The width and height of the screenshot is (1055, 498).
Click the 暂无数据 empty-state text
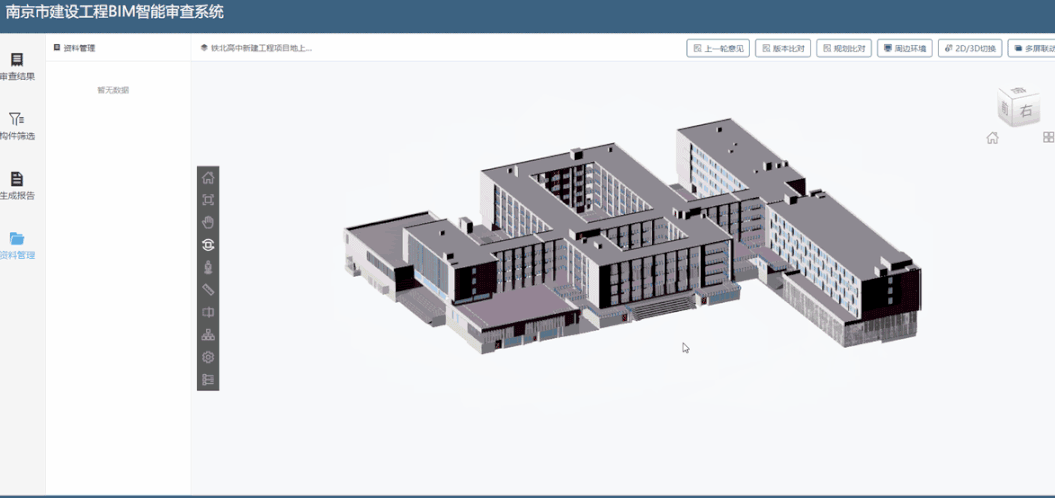click(x=113, y=90)
